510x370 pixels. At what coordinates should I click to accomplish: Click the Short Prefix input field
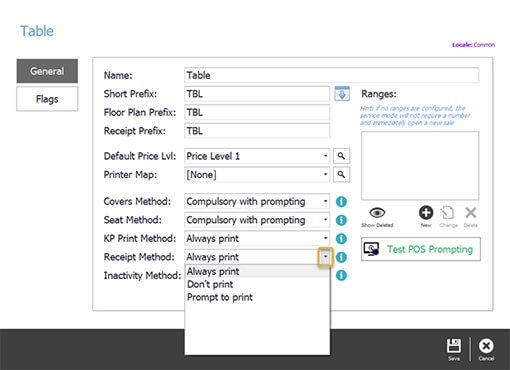click(257, 94)
